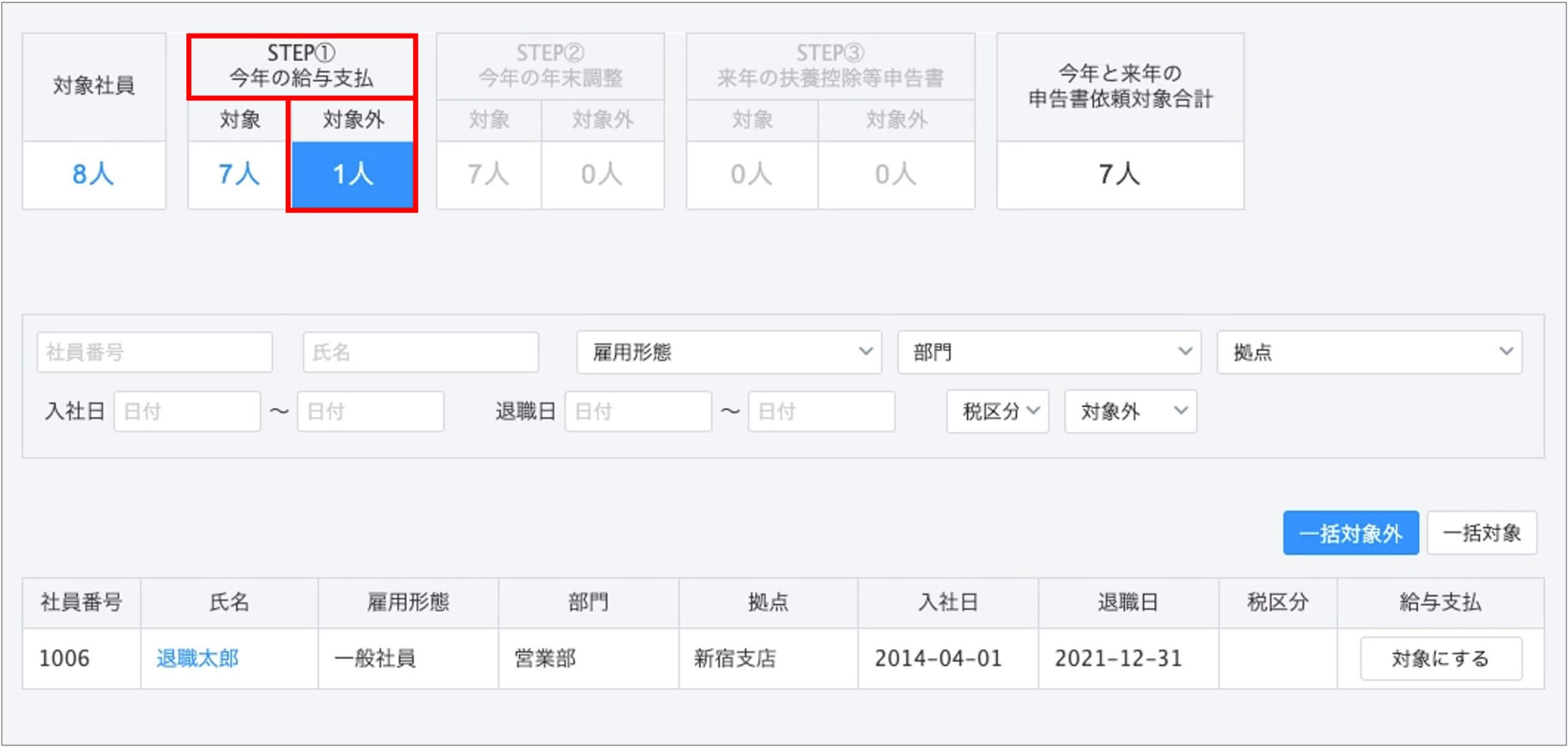Expand the 部門 dropdown
Viewport: 1568px width, 747px height.
1049,352
